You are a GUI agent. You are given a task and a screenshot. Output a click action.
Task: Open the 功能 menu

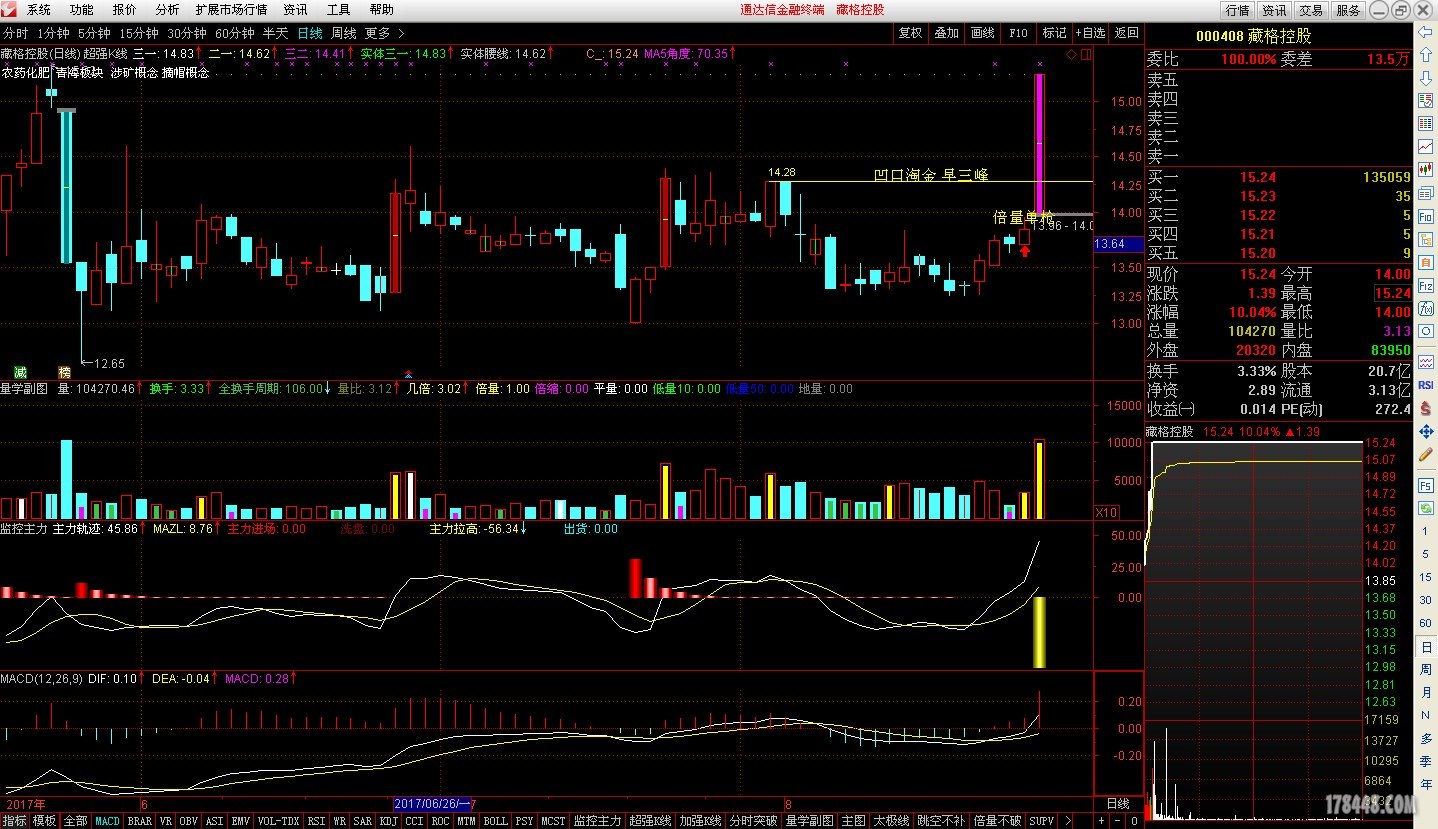click(x=82, y=9)
